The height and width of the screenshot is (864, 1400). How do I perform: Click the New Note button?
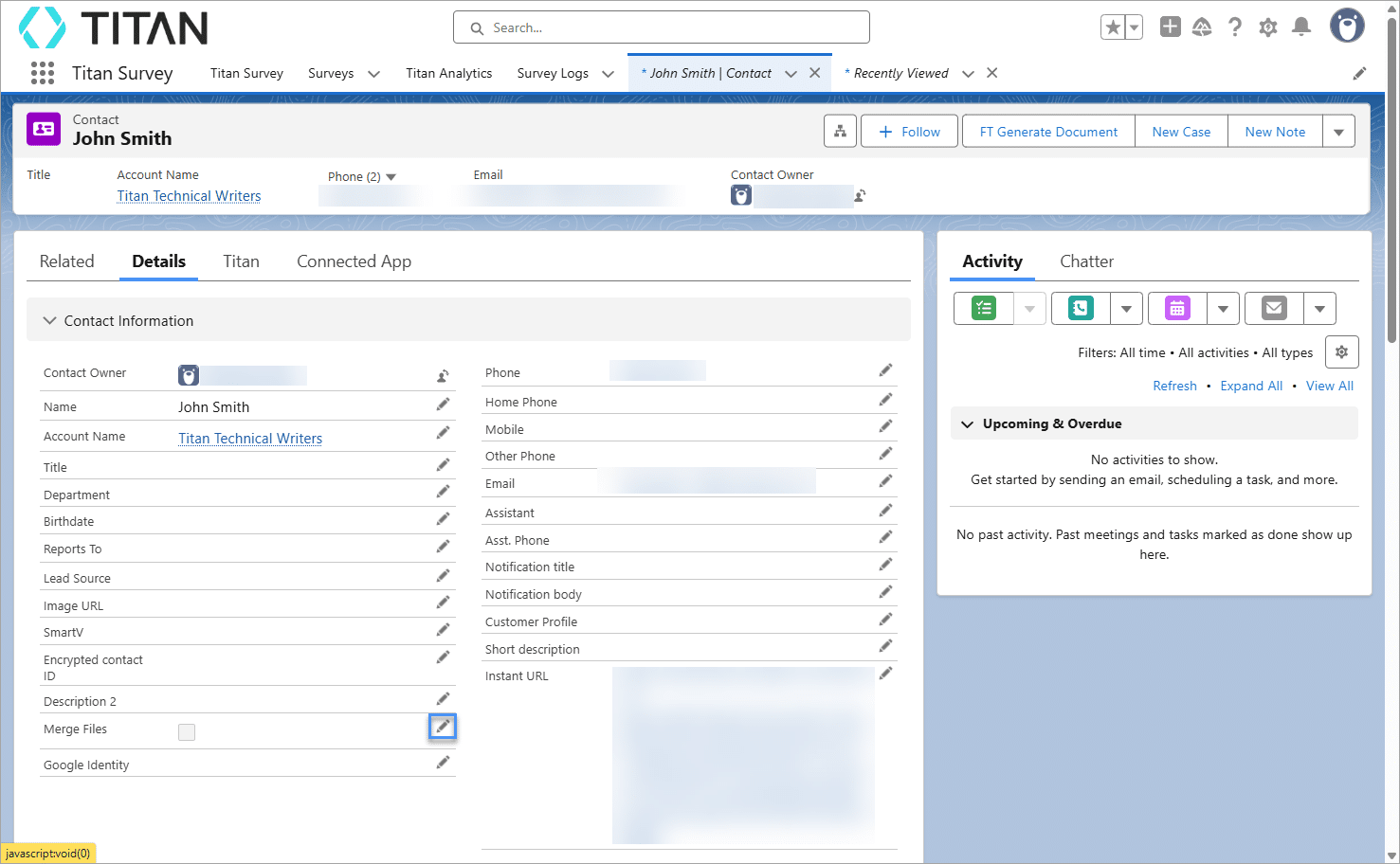[x=1275, y=132]
